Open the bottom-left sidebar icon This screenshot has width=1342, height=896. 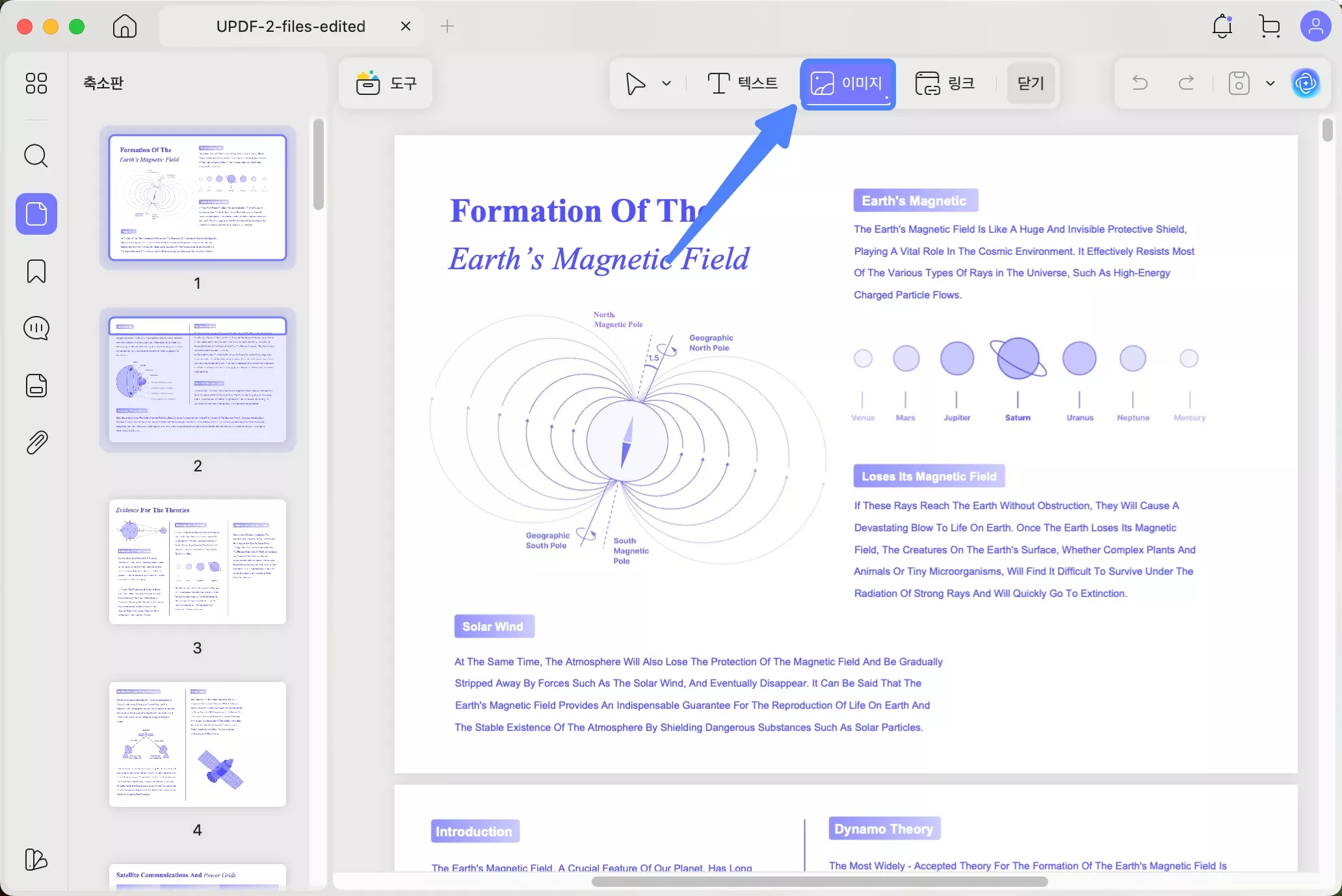pyautogui.click(x=36, y=860)
